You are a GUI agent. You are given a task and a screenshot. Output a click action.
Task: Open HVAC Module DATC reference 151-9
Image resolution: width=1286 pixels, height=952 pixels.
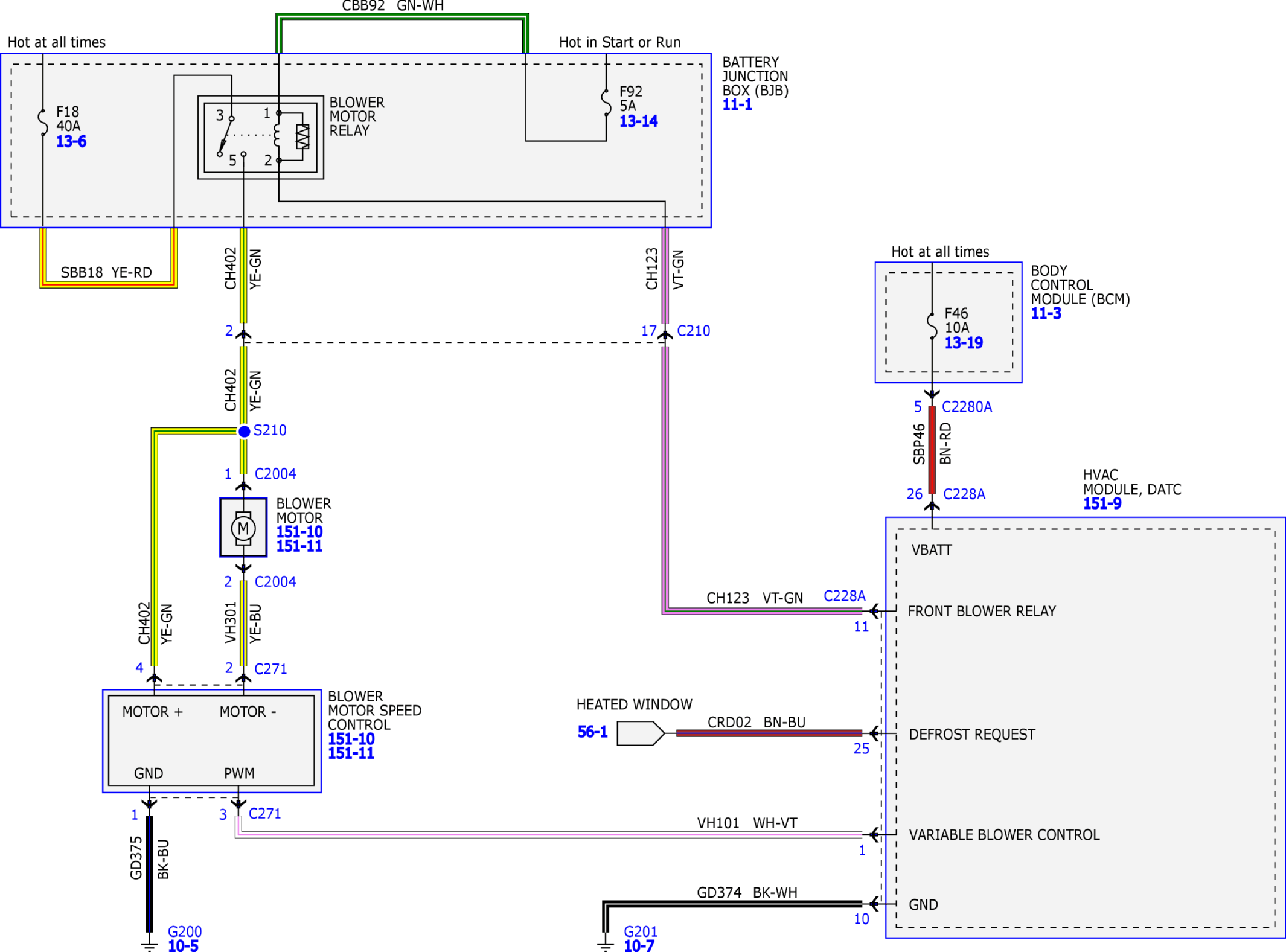click(x=1102, y=504)
